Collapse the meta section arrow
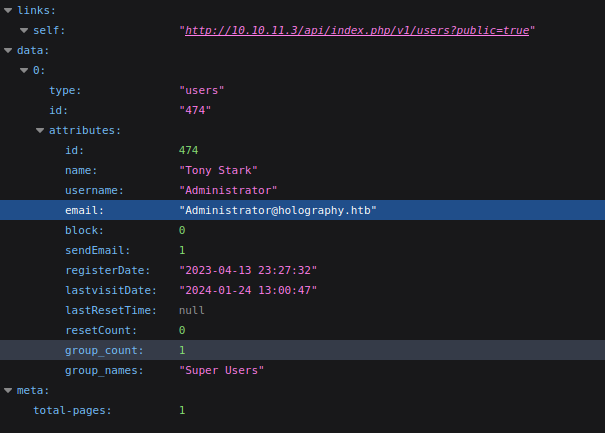 click(x=8, y=390)
